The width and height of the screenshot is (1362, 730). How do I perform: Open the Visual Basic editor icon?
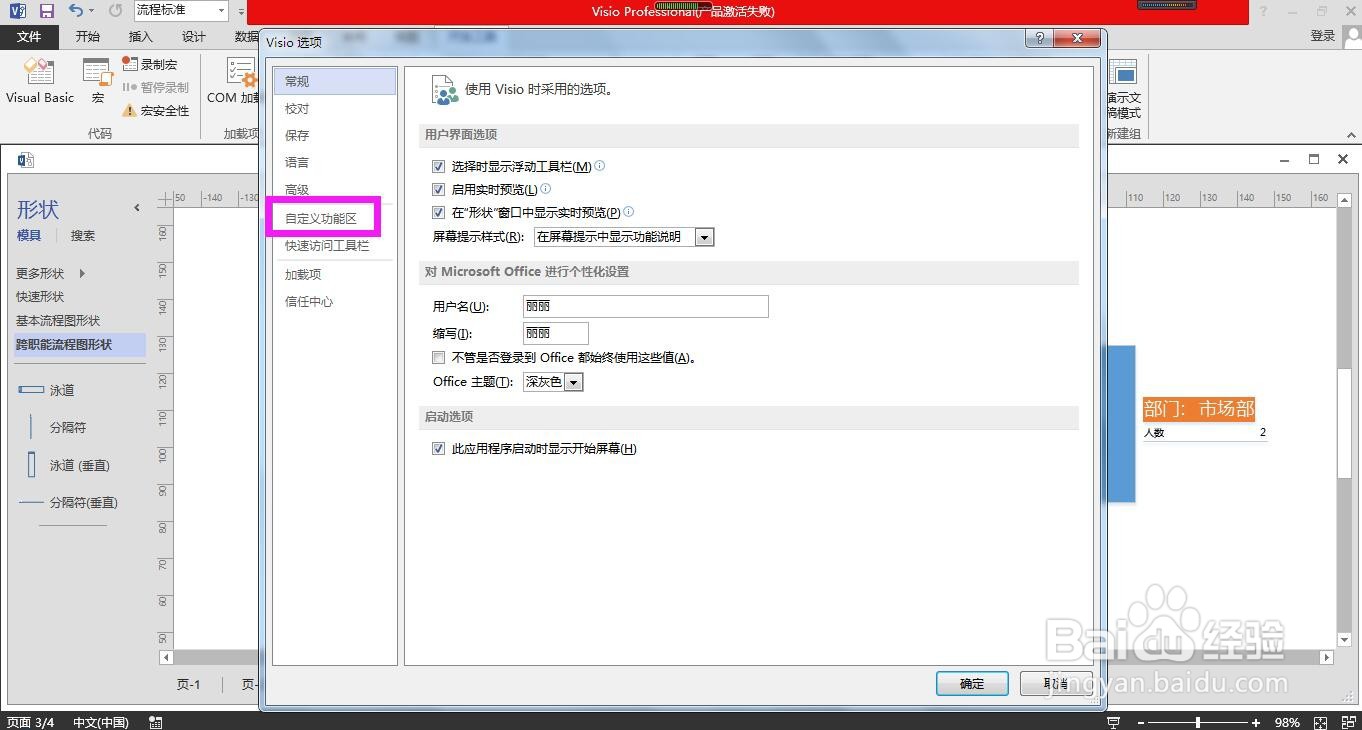coord(39,72)
